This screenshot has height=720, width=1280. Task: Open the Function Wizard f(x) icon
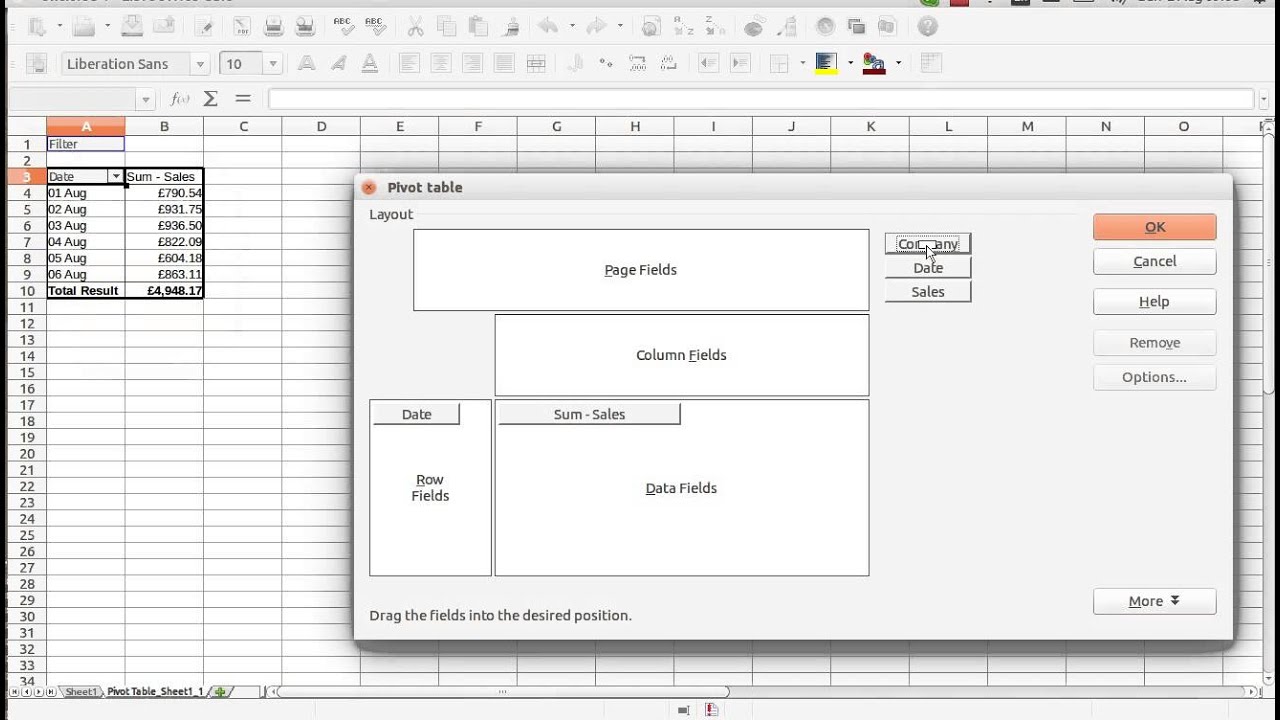180,99
